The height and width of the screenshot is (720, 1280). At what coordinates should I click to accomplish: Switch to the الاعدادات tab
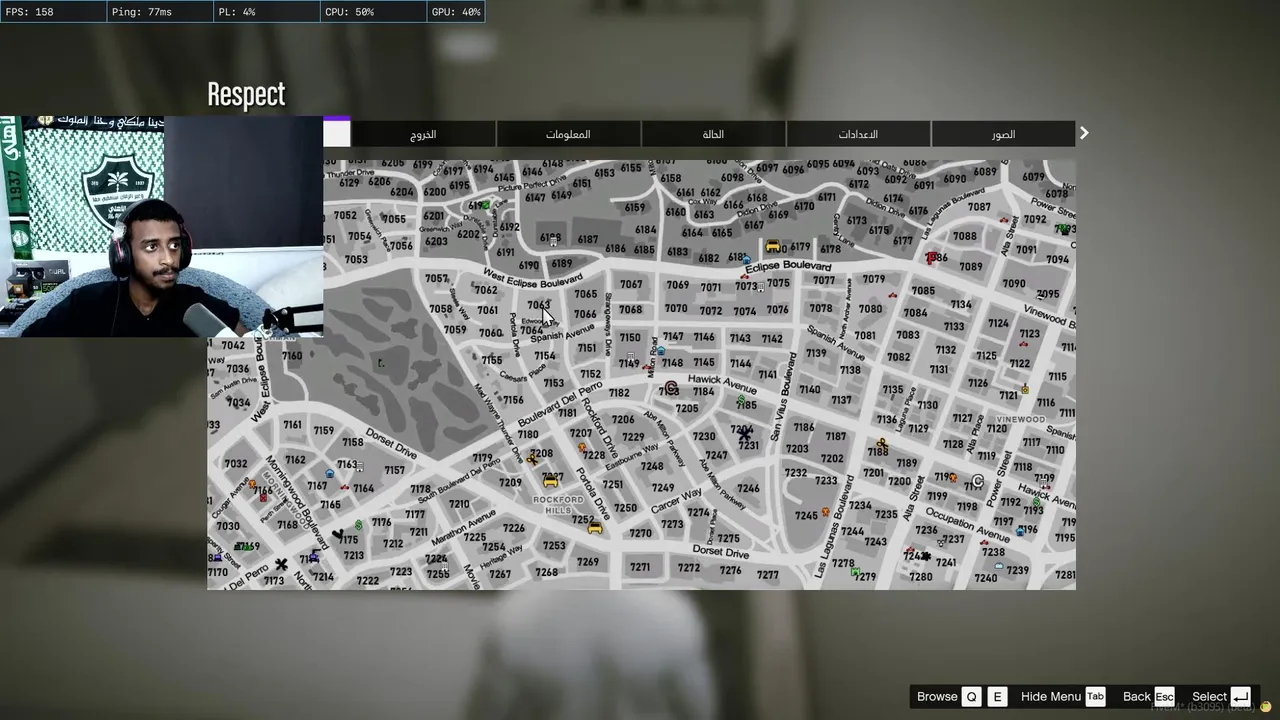point(858,134)
